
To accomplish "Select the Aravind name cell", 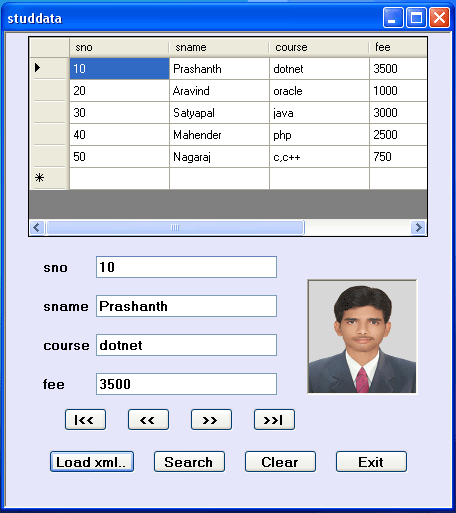I will coord(219,90).
